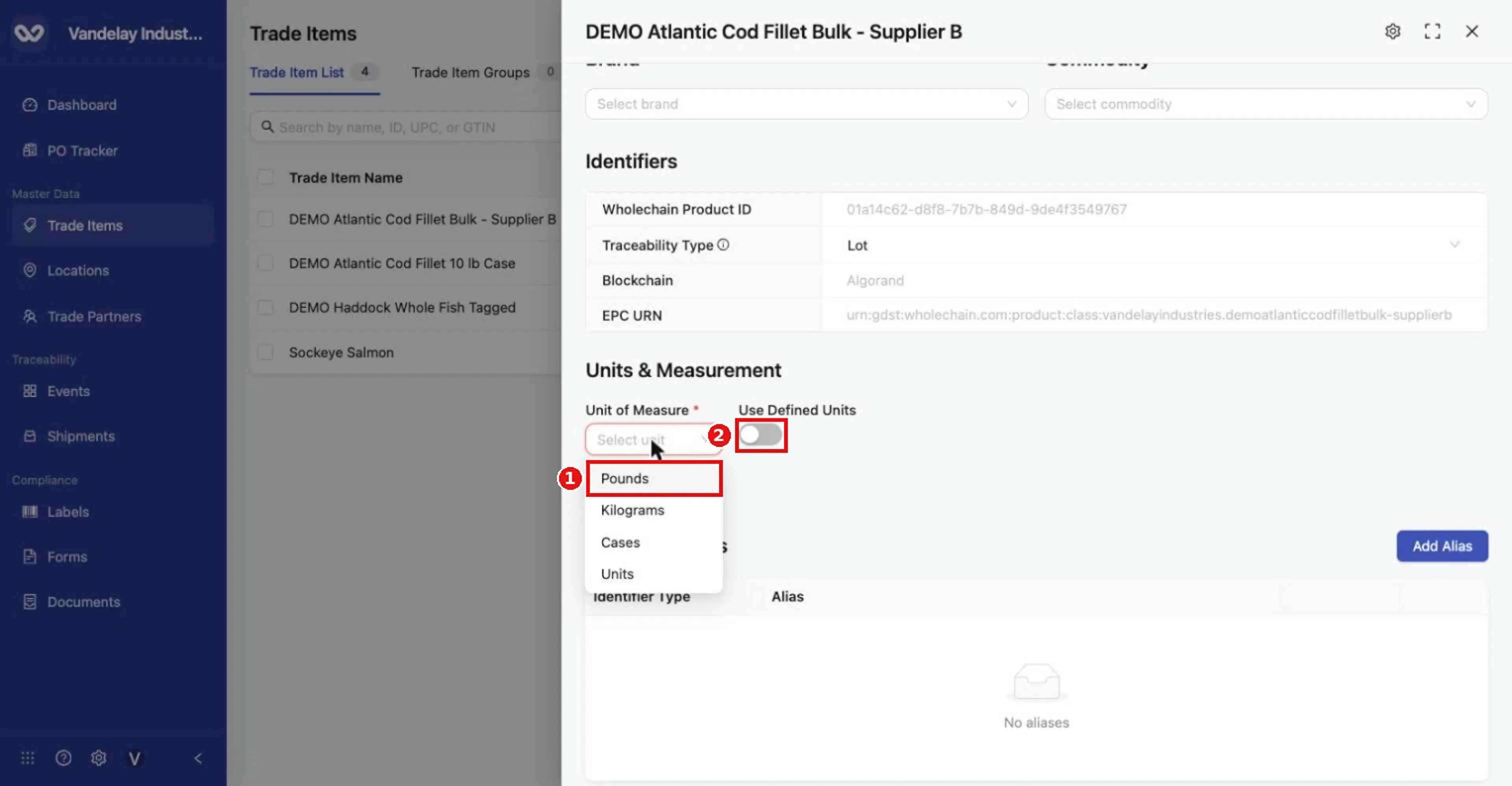Screen dimensions: 1512x786
Task: Open the panel settings gear icon
Action: tap(1392, 31)
